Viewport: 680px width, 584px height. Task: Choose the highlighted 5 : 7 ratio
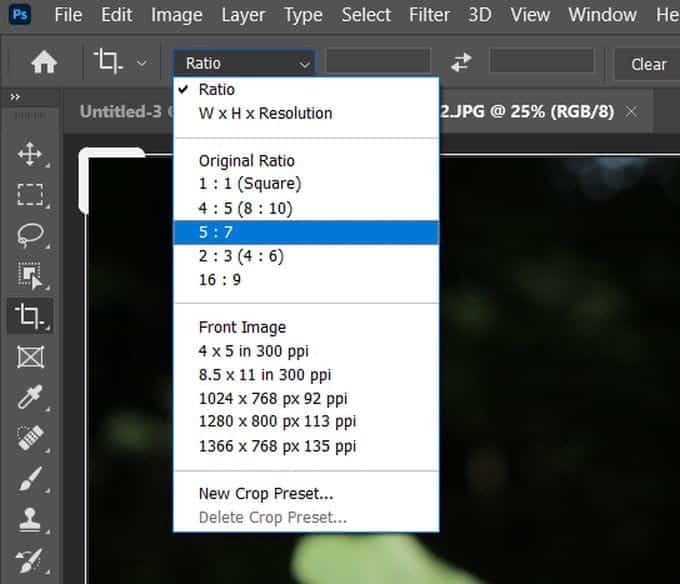(306, 232)
